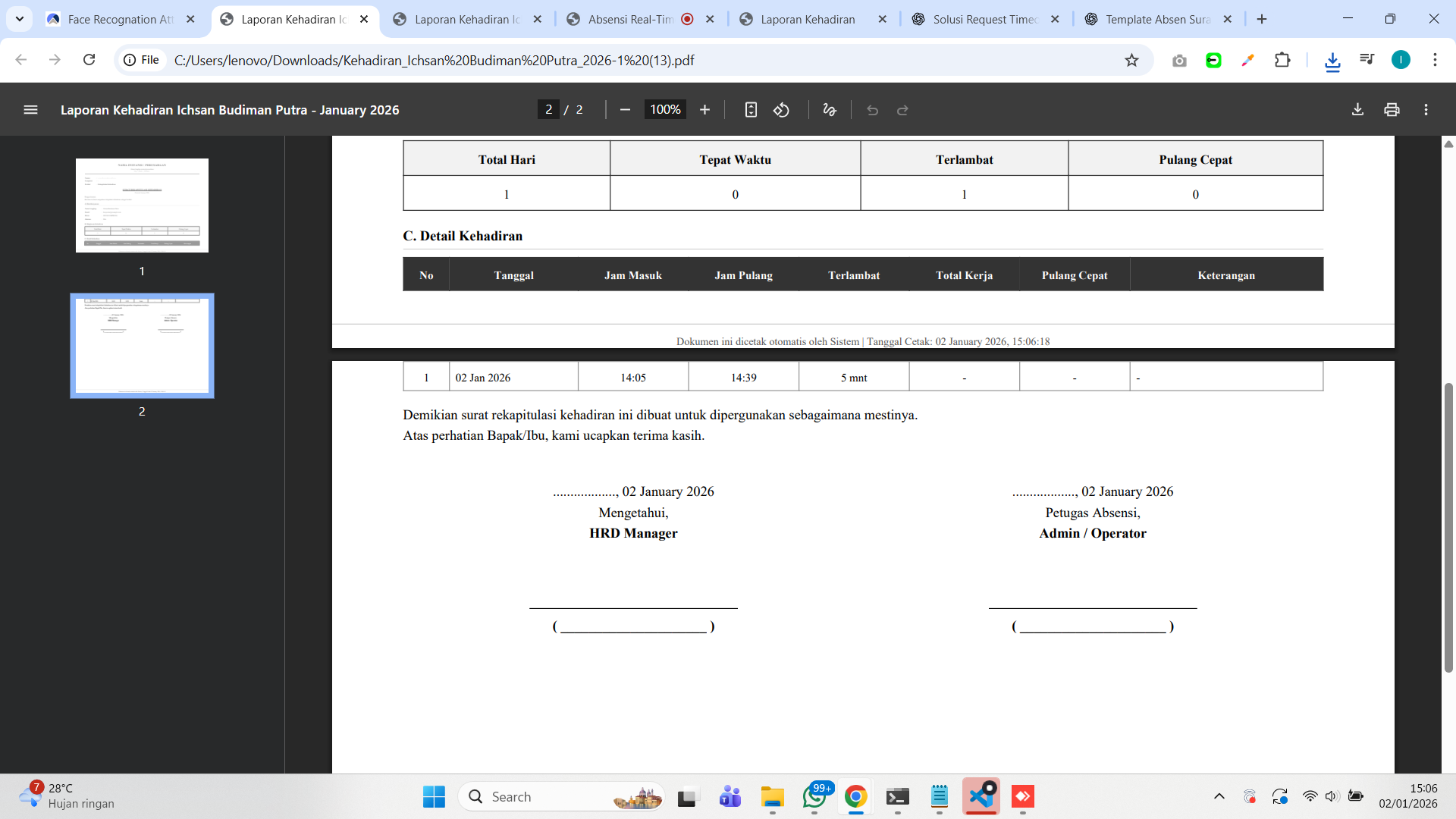Select page 1 thumbnail
Viewport: 1456px width, 819px height.
[142, 206]
